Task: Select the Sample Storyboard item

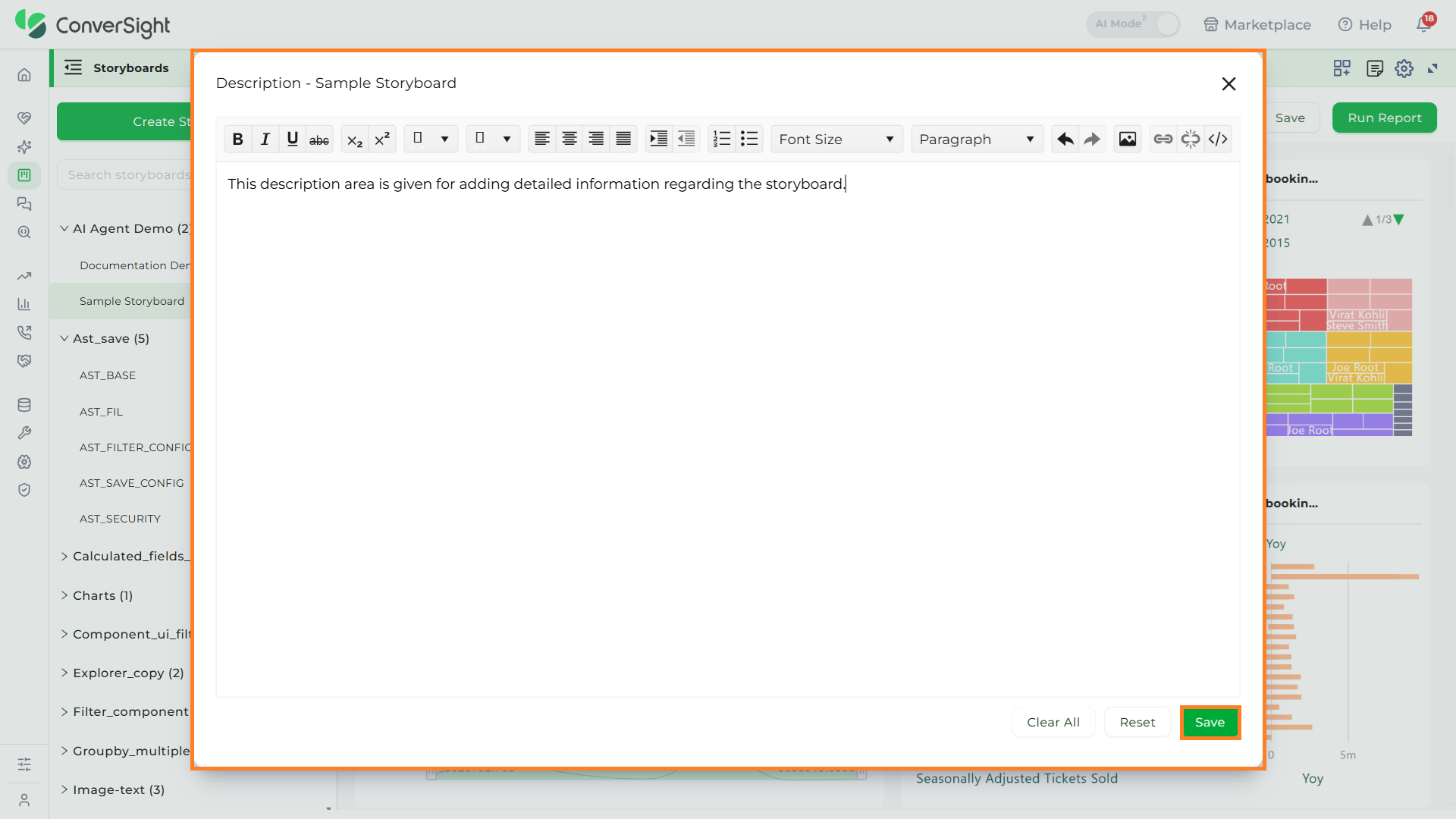Action: tap(132, 301)
